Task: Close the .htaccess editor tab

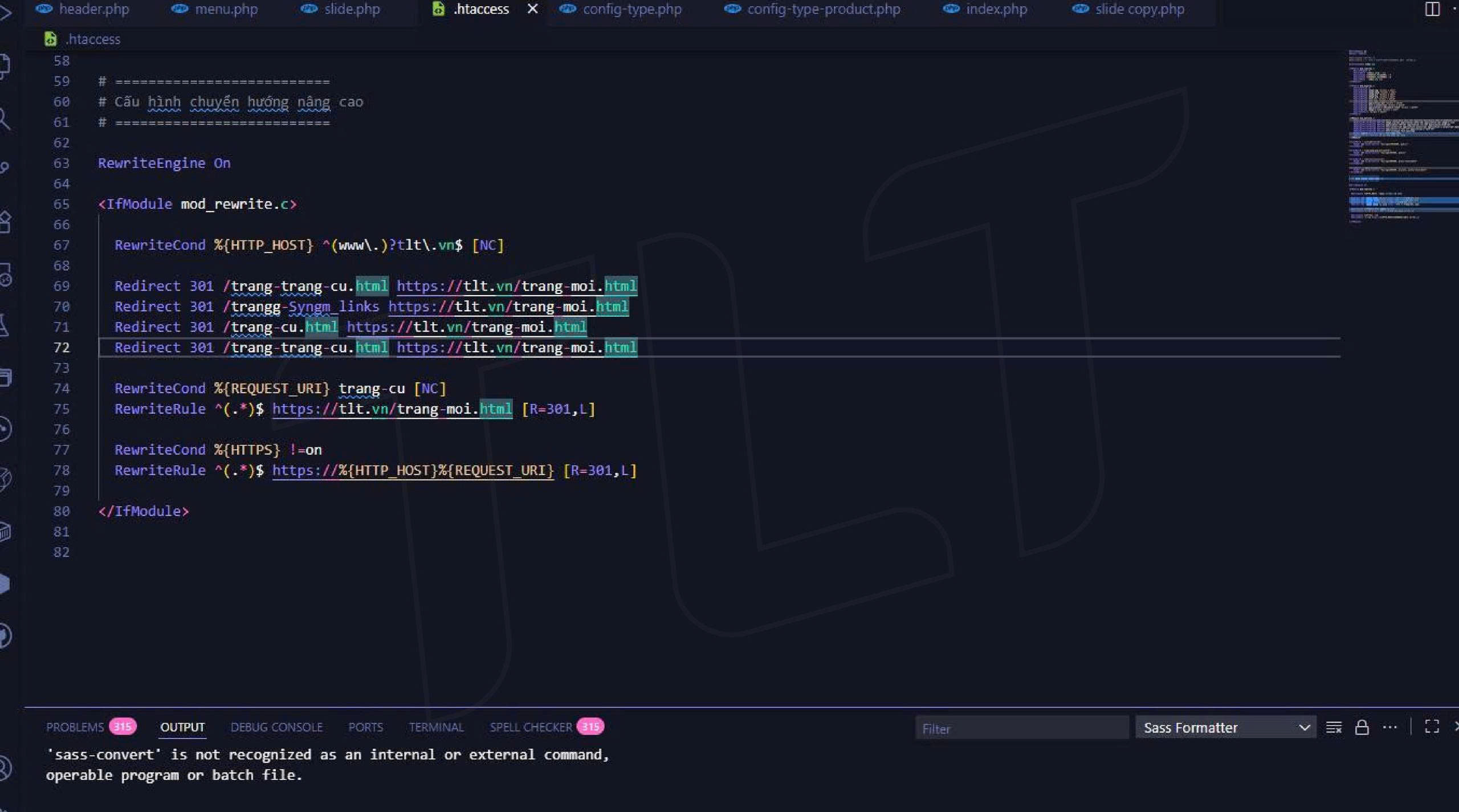Action: coord(532,9)
